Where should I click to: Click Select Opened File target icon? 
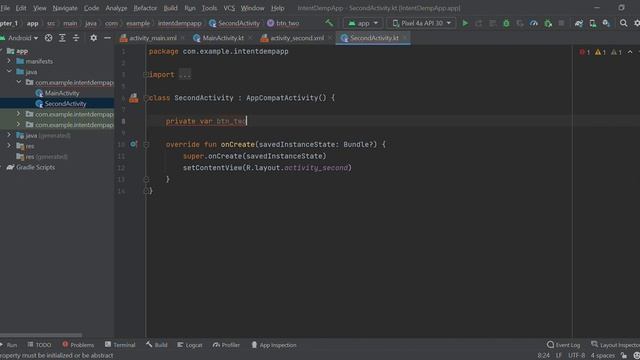(x=49, y=38)
